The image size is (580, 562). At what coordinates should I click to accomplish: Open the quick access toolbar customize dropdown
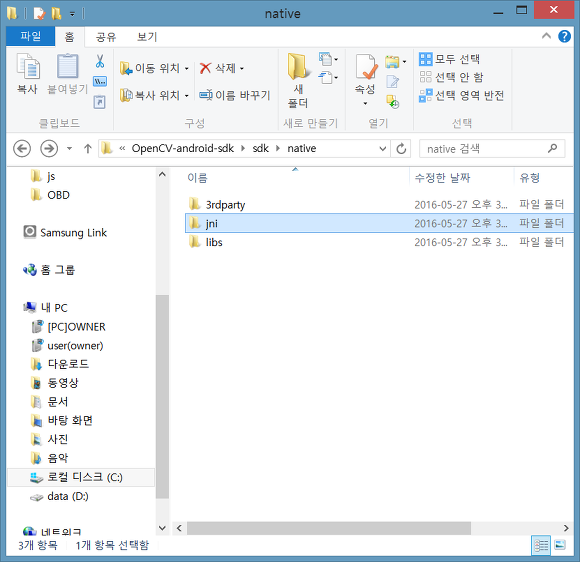tap(72, 14)
